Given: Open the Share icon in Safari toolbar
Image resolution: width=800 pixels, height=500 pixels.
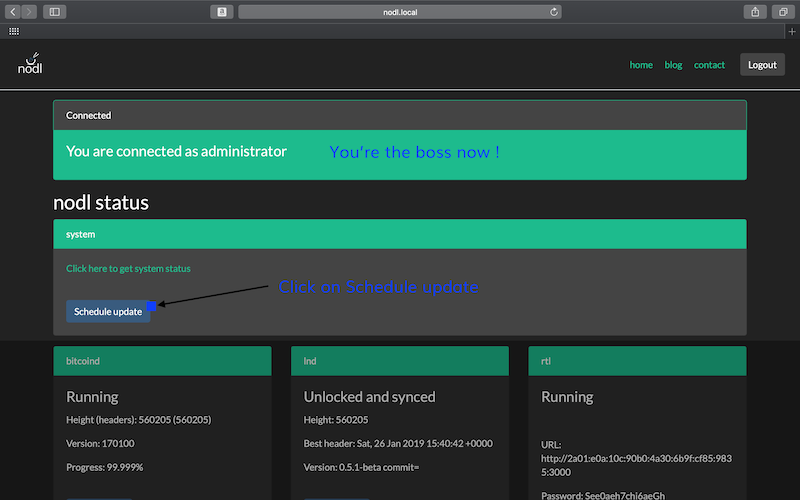Looking at the screenshot, I should pyautogui.click(x=755, y=12).
